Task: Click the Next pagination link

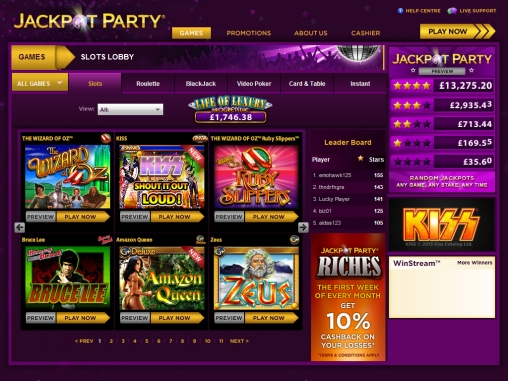Action: [239, 341]
